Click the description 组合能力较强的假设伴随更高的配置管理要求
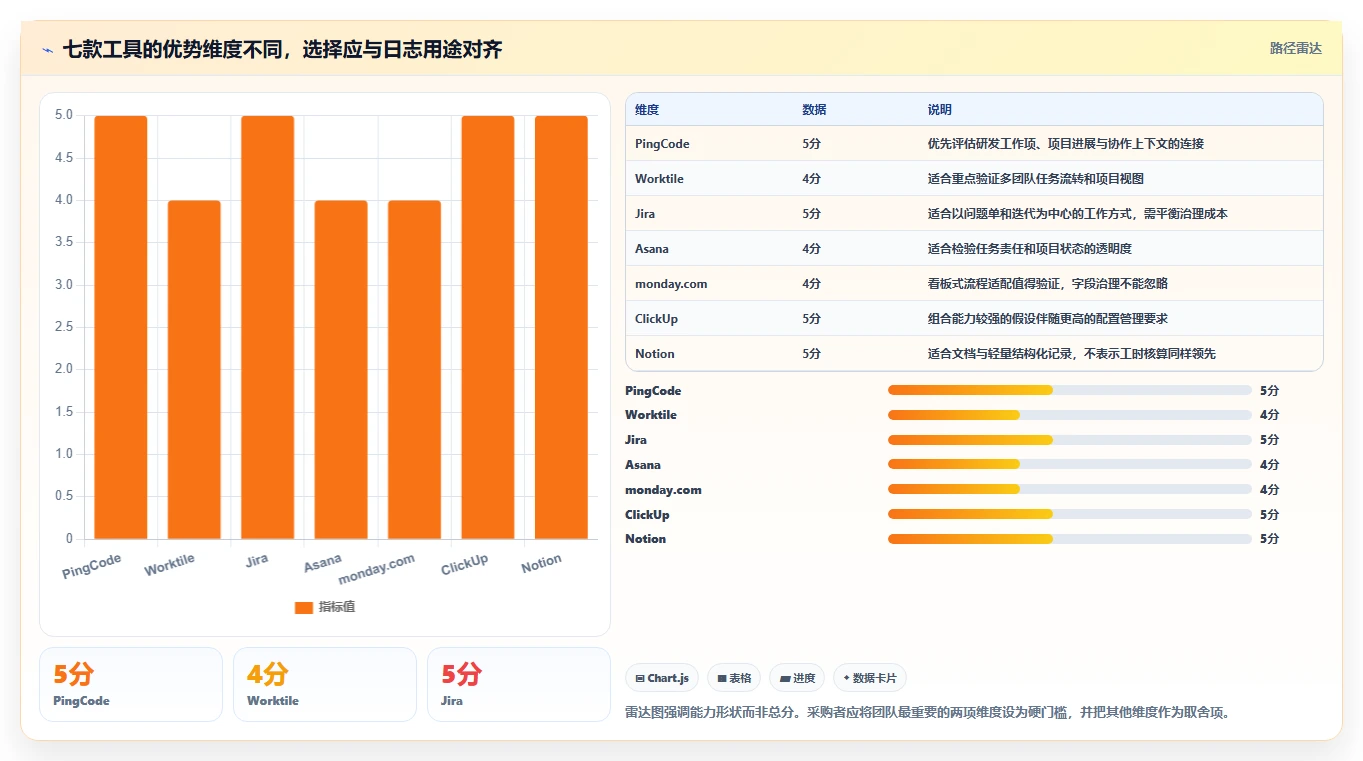Viewport: 1363px width, 761px height. pyautogui.click(x=1048, y=319)
